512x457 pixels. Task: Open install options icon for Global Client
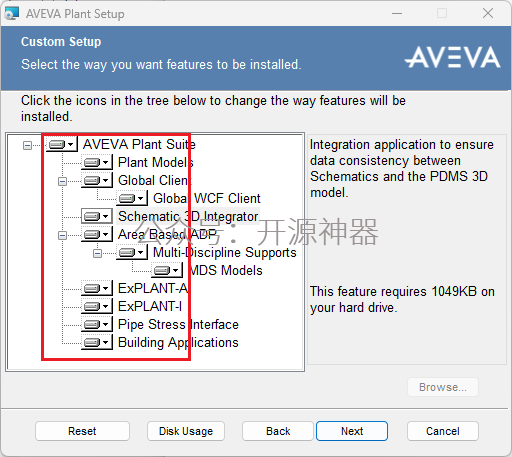click(97, 180)
